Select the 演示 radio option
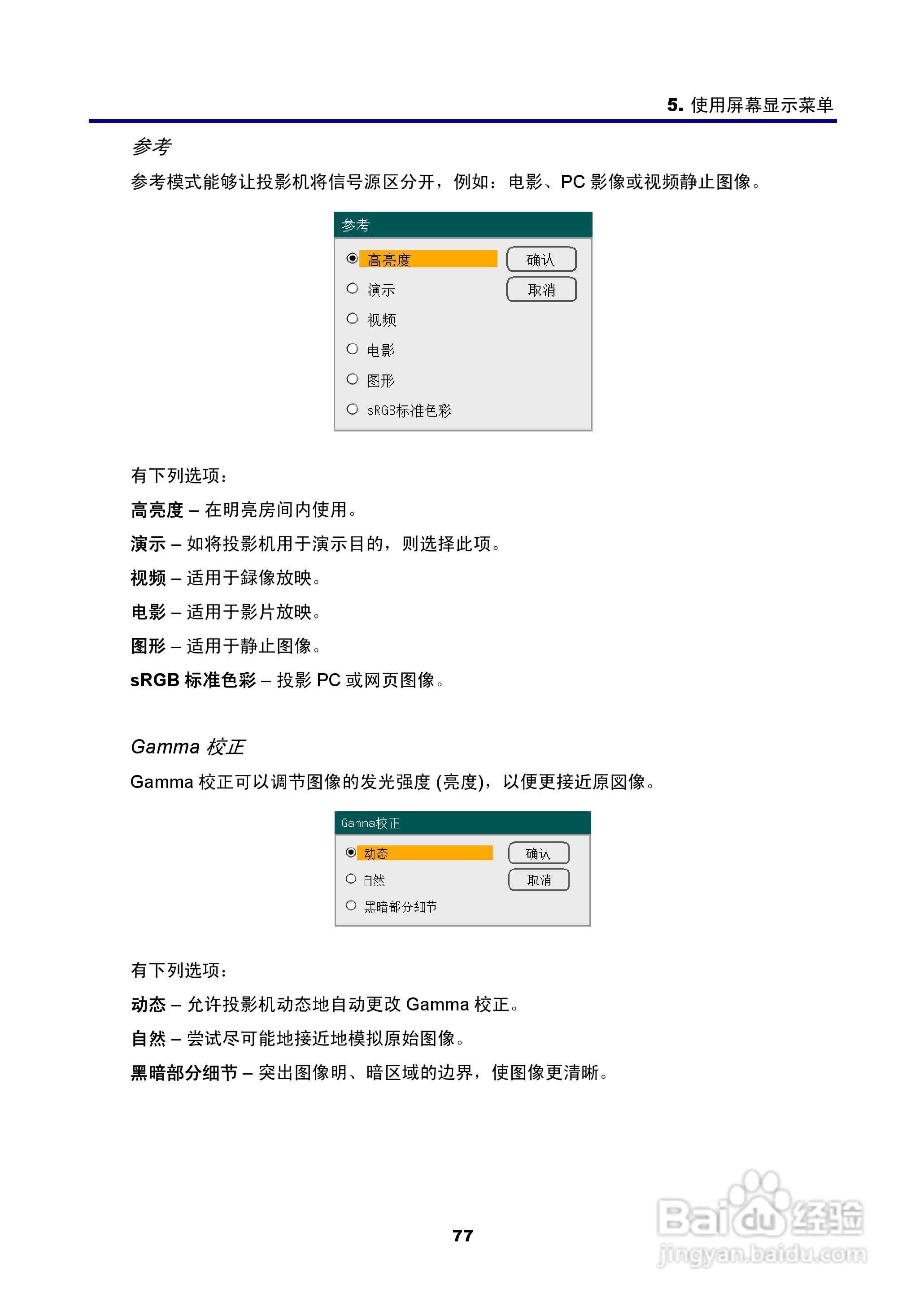This screenshot has width=924, height=1306. [x=352, y=289]
